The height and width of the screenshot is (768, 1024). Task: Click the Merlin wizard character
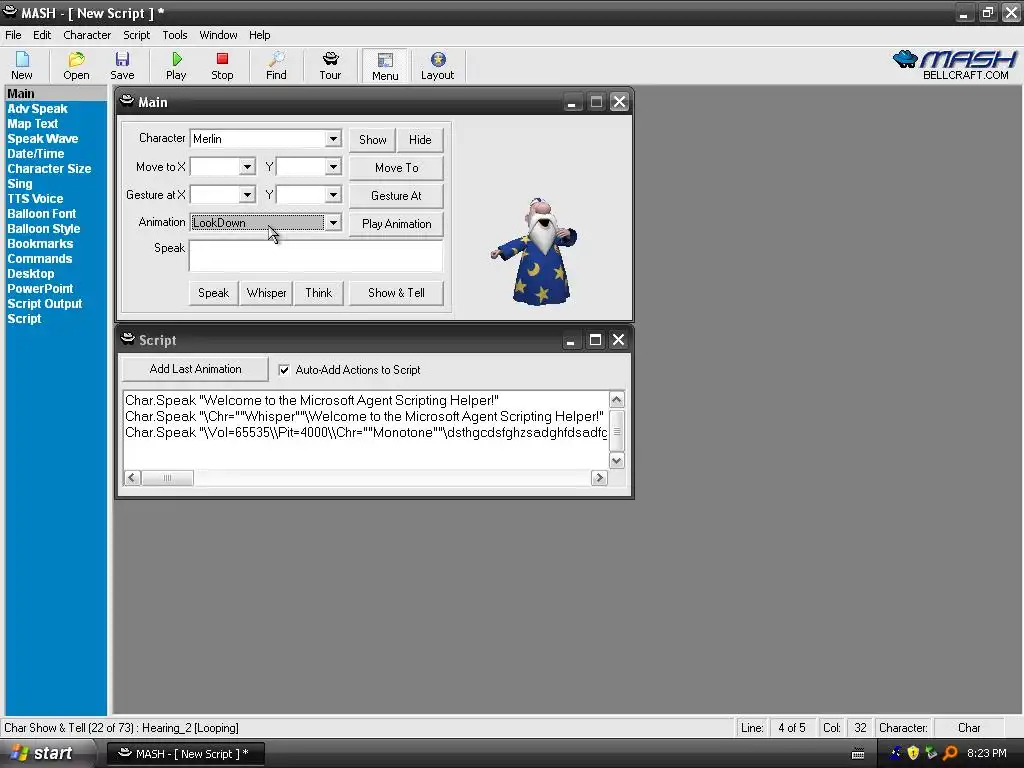(537, 252)
